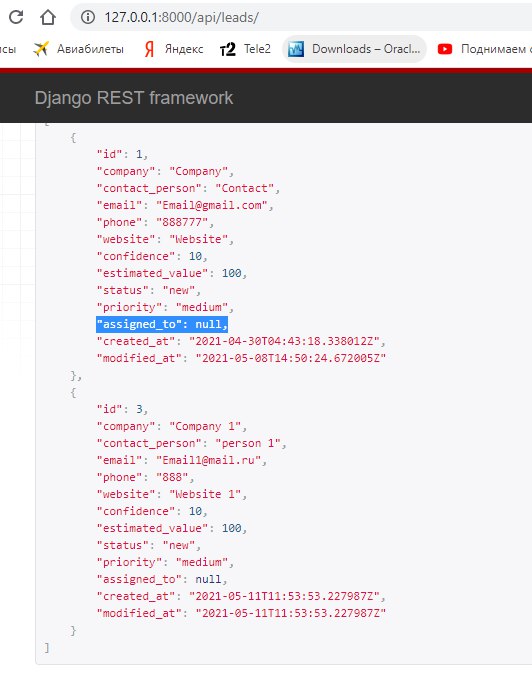Click the "company": "Company 1" line
This screenshot has width=532, height=674.
click(172, 426)
